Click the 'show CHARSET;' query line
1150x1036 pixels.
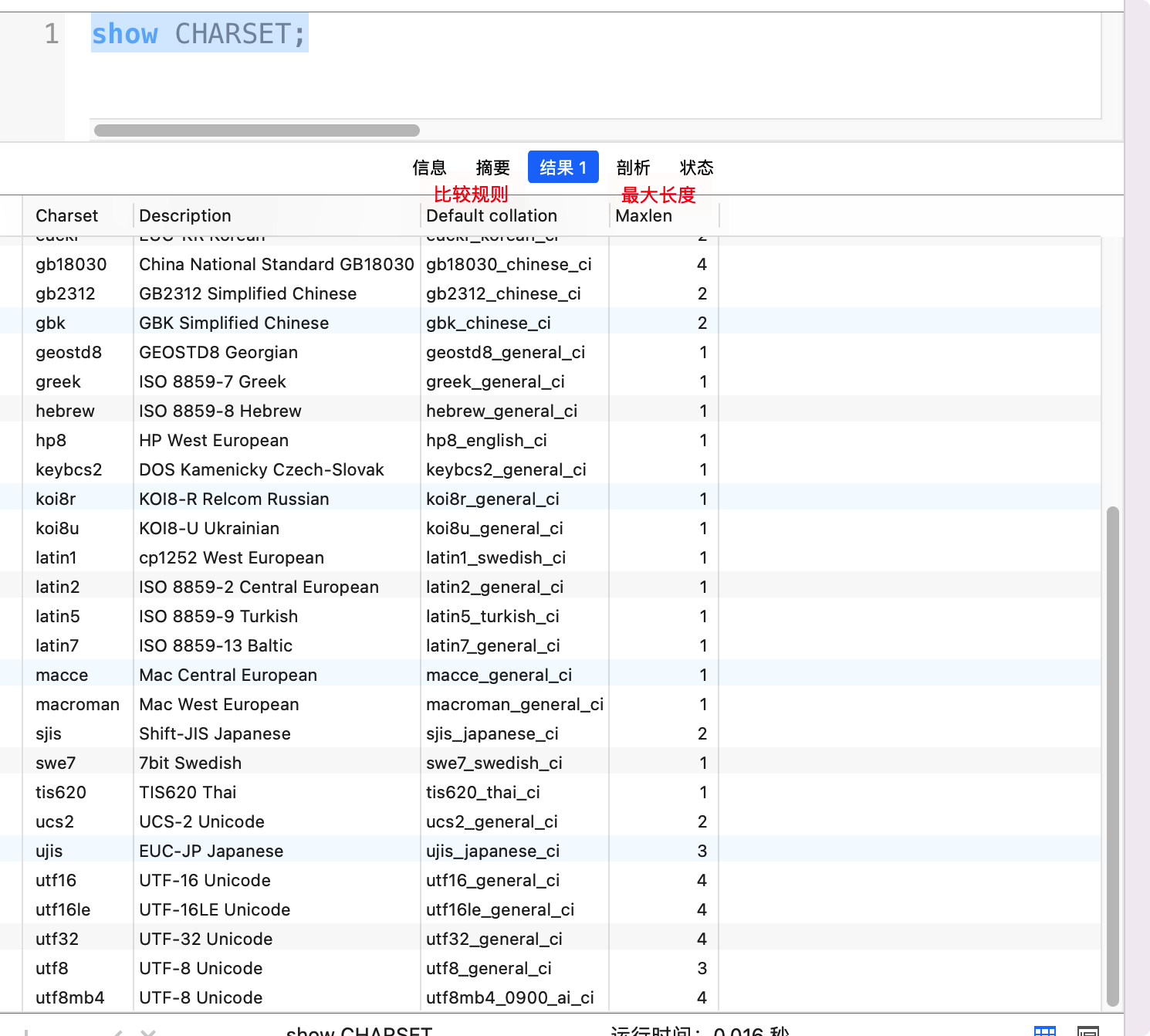pos(199,34)
